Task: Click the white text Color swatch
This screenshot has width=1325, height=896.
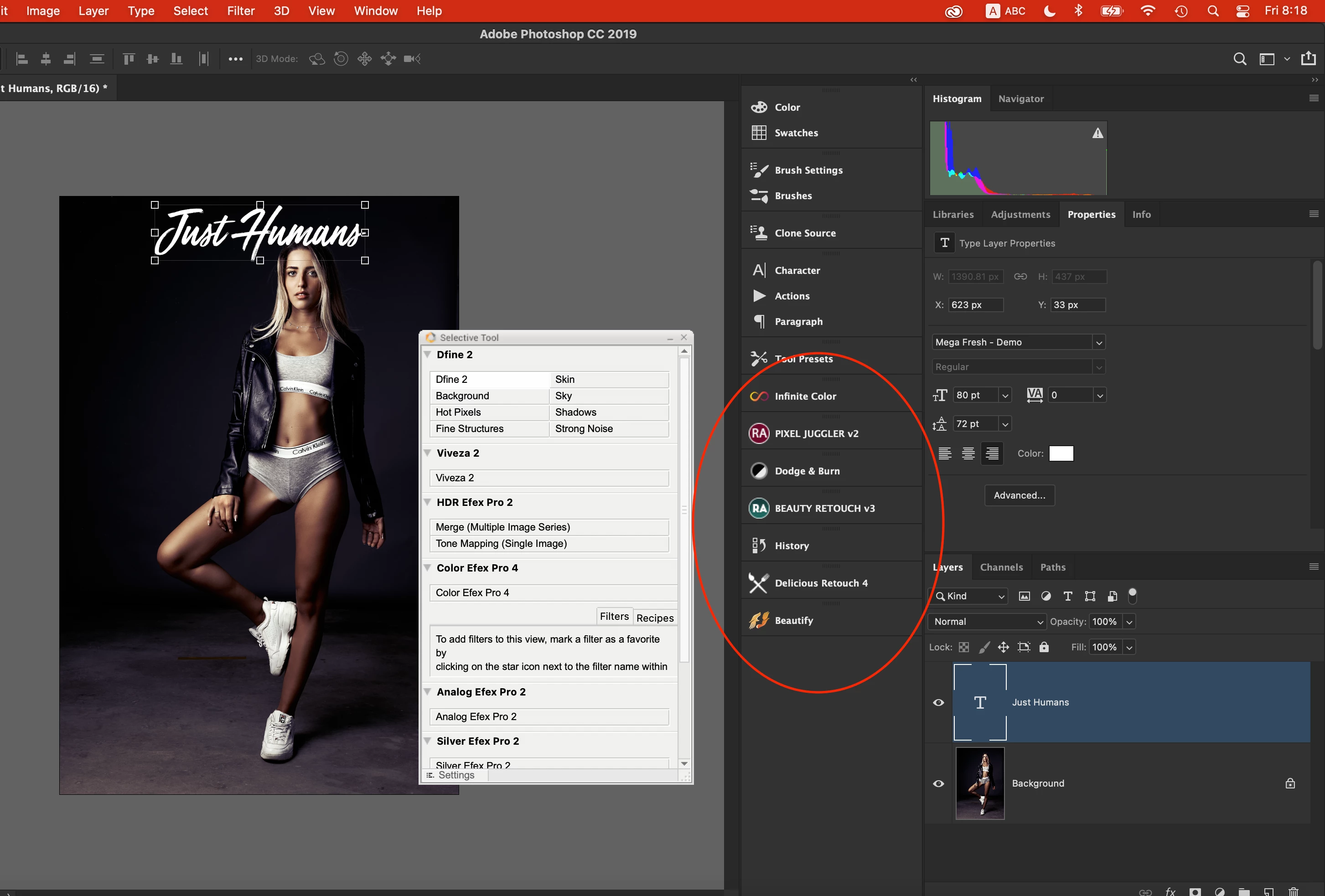Action: (x=1061, y=454)
